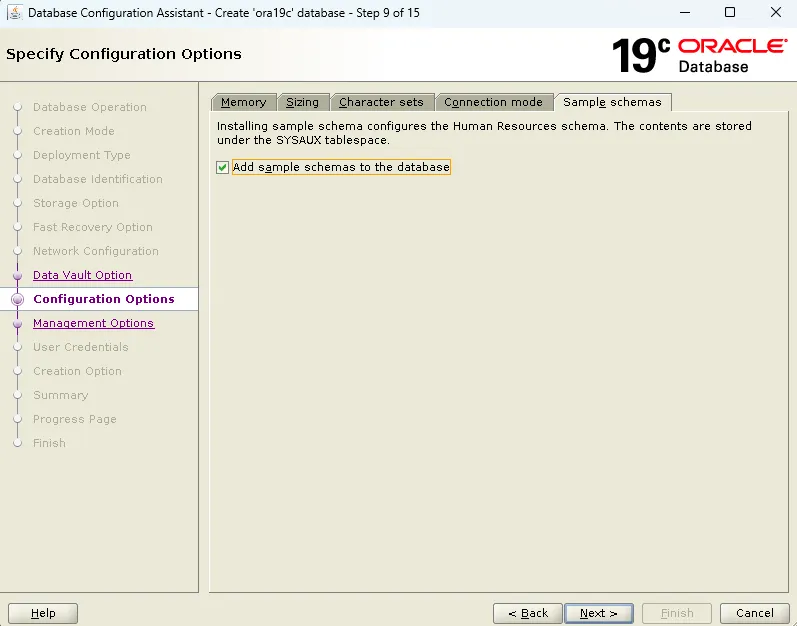
Task: Click the Progress Page step label
Action: coord(75,419)
